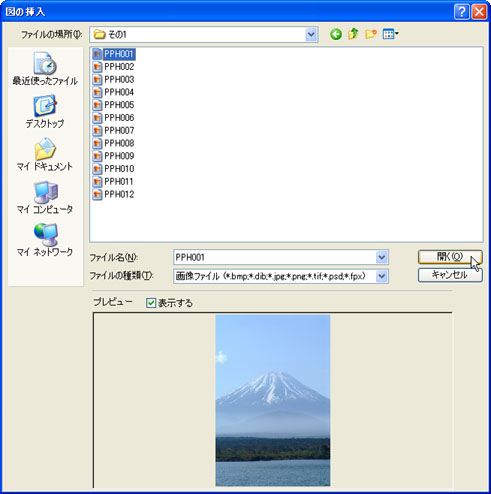Click the Mt. Fuji preview image
The width and height of the screenshot is (491, 494).
273,400
